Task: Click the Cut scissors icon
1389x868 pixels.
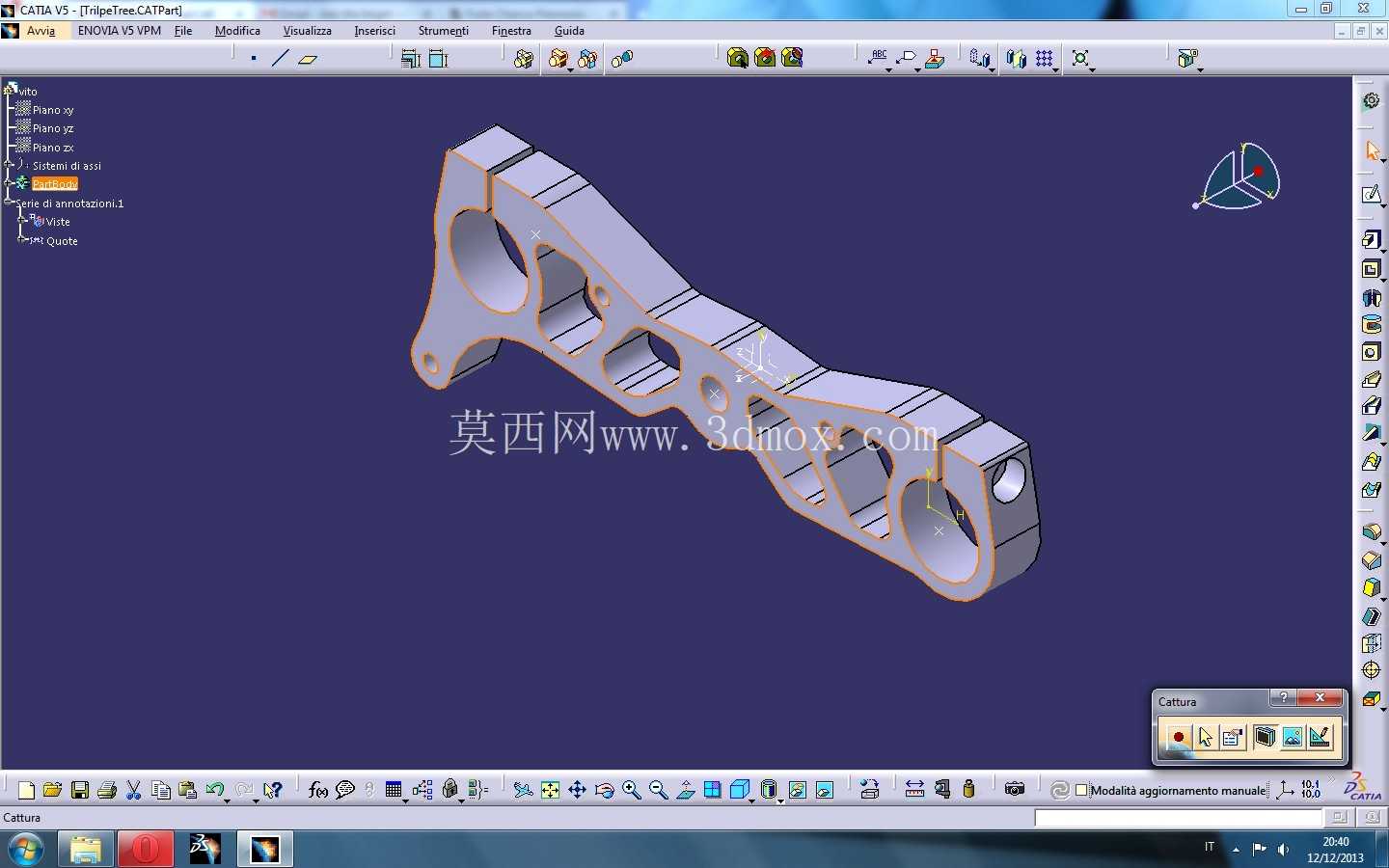Action: [134, 790]
